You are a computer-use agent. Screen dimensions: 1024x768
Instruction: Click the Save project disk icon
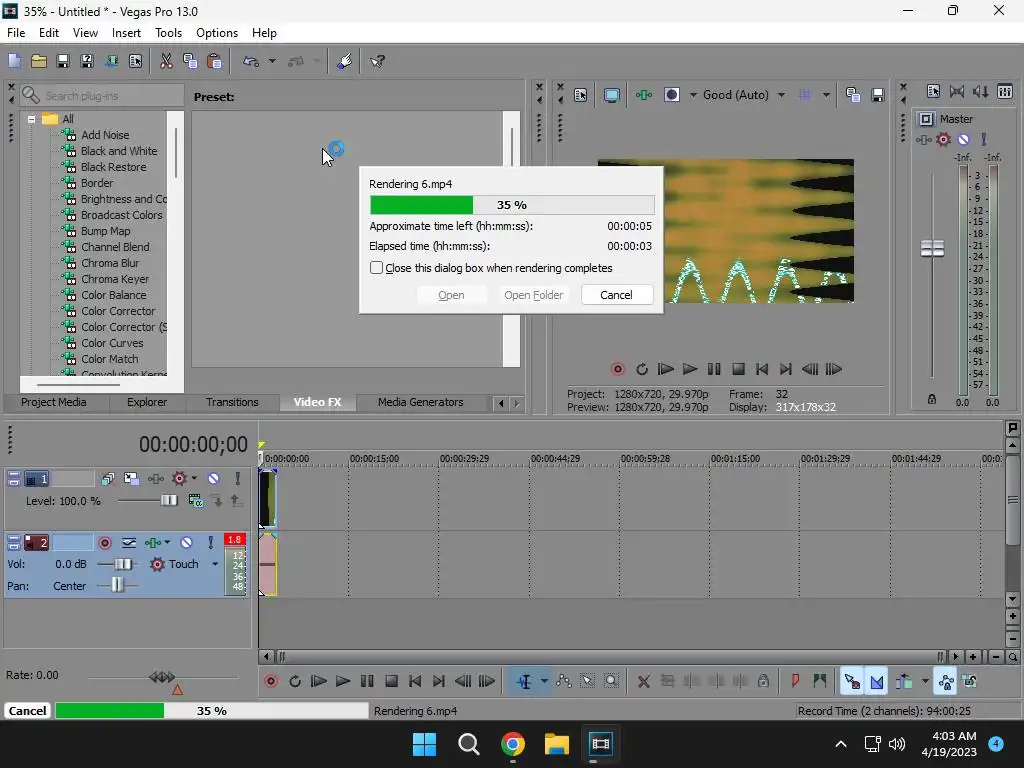click(63, 61)
